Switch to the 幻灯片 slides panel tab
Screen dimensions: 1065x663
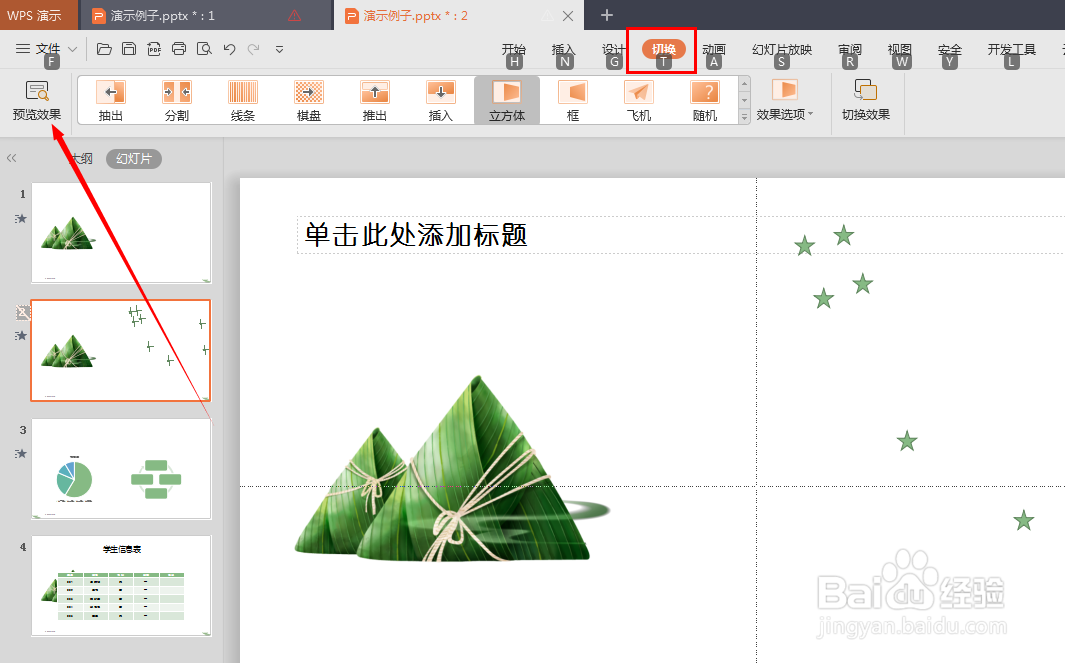[134, 158]
